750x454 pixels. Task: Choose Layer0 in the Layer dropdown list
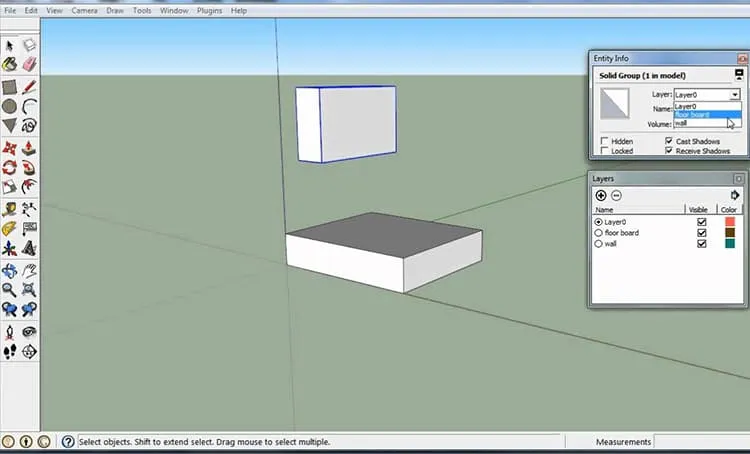(707, 106)
